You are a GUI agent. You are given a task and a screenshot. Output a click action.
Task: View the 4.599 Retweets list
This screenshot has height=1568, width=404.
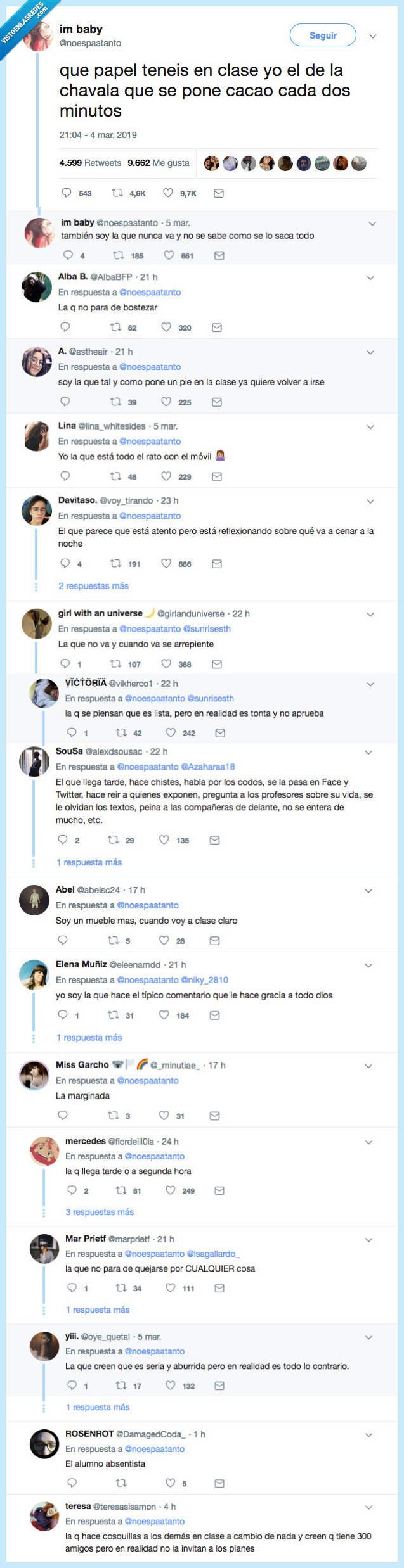pos(90,163)
